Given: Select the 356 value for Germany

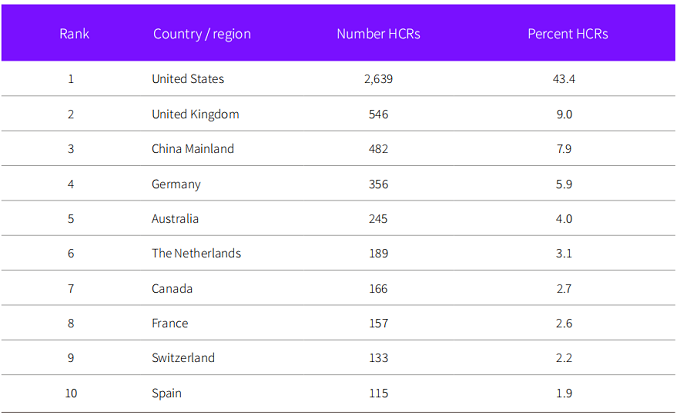Looking at the screenshot, I should 378,184.
